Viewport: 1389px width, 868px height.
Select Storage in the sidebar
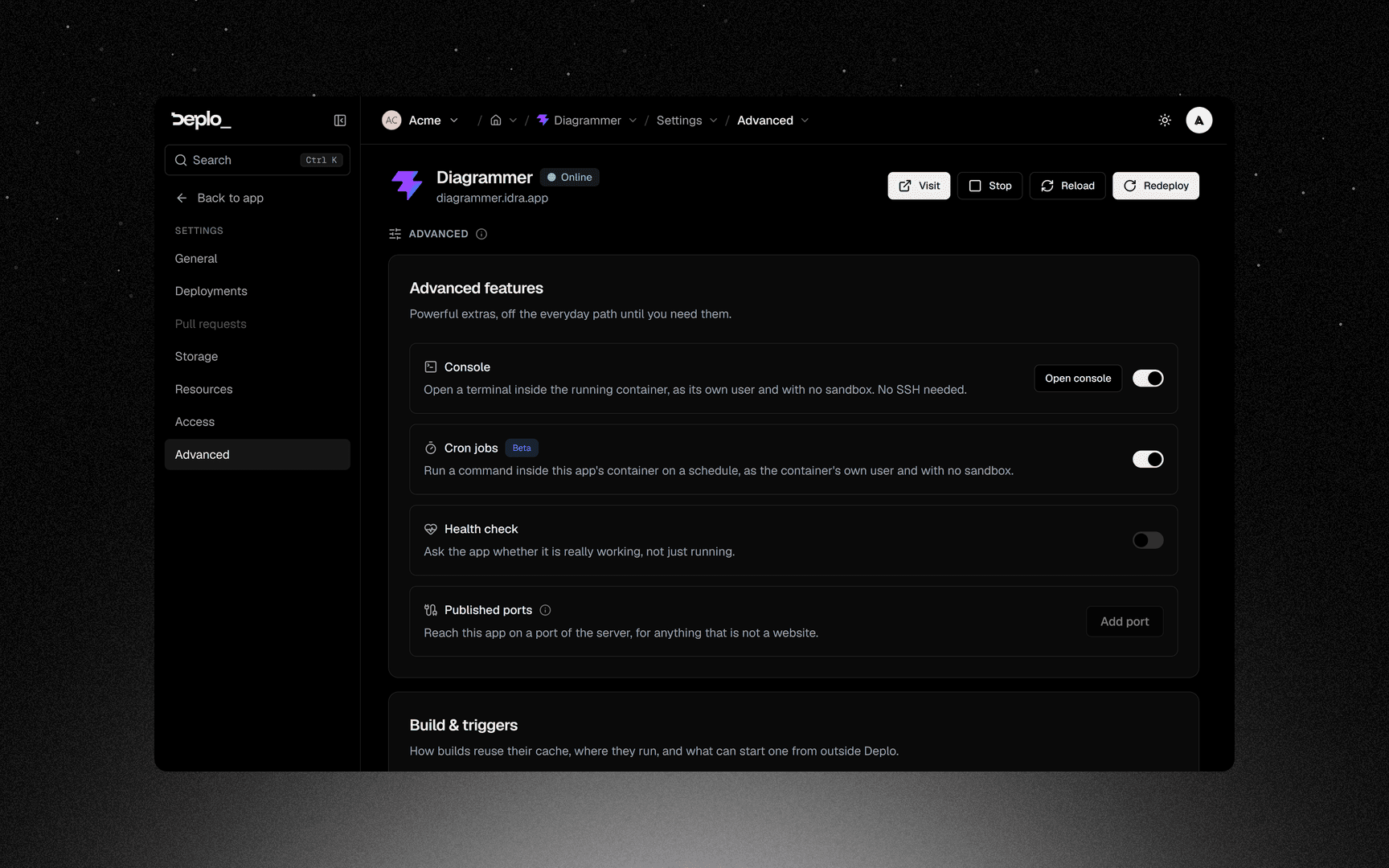[x=257, y=356]
